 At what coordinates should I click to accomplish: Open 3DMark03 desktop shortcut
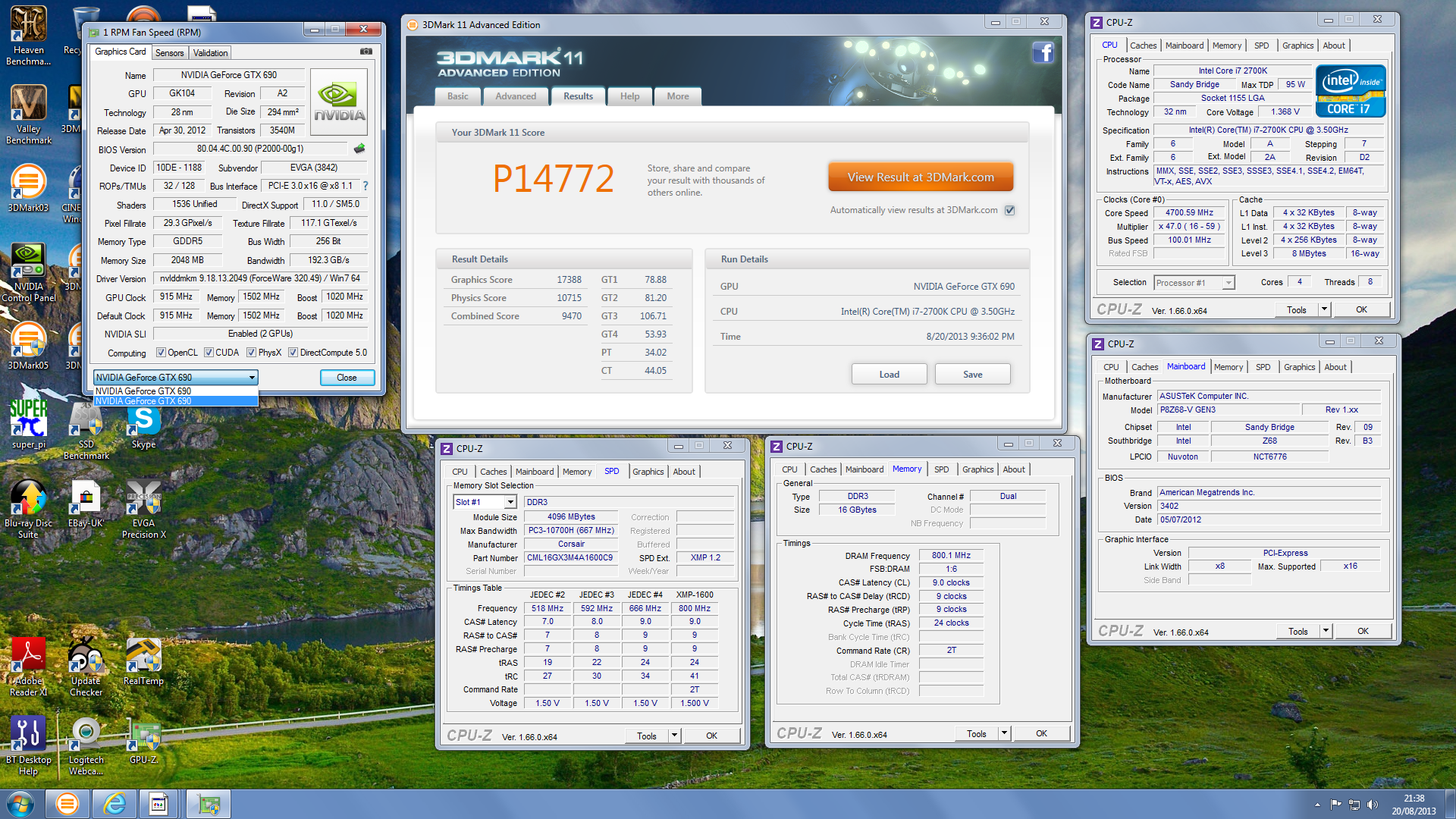[28, 190]
